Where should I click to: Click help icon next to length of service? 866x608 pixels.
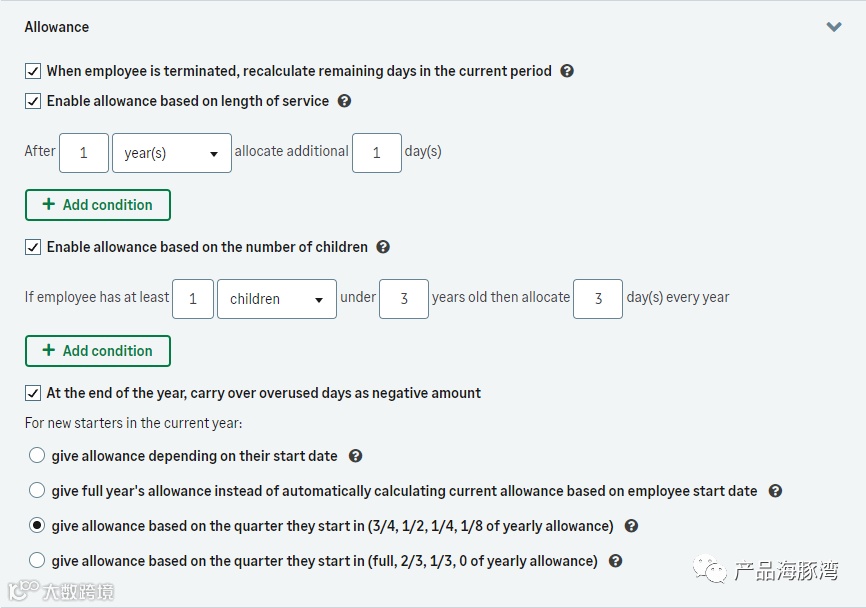click(x=344, y=101)
